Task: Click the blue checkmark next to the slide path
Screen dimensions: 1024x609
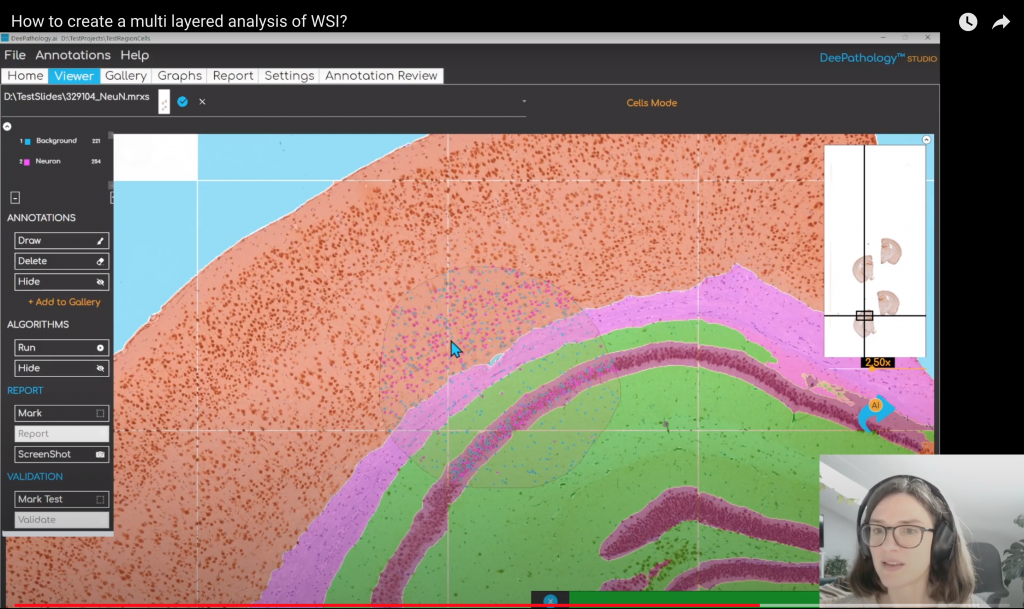Action: coord(183,102)
